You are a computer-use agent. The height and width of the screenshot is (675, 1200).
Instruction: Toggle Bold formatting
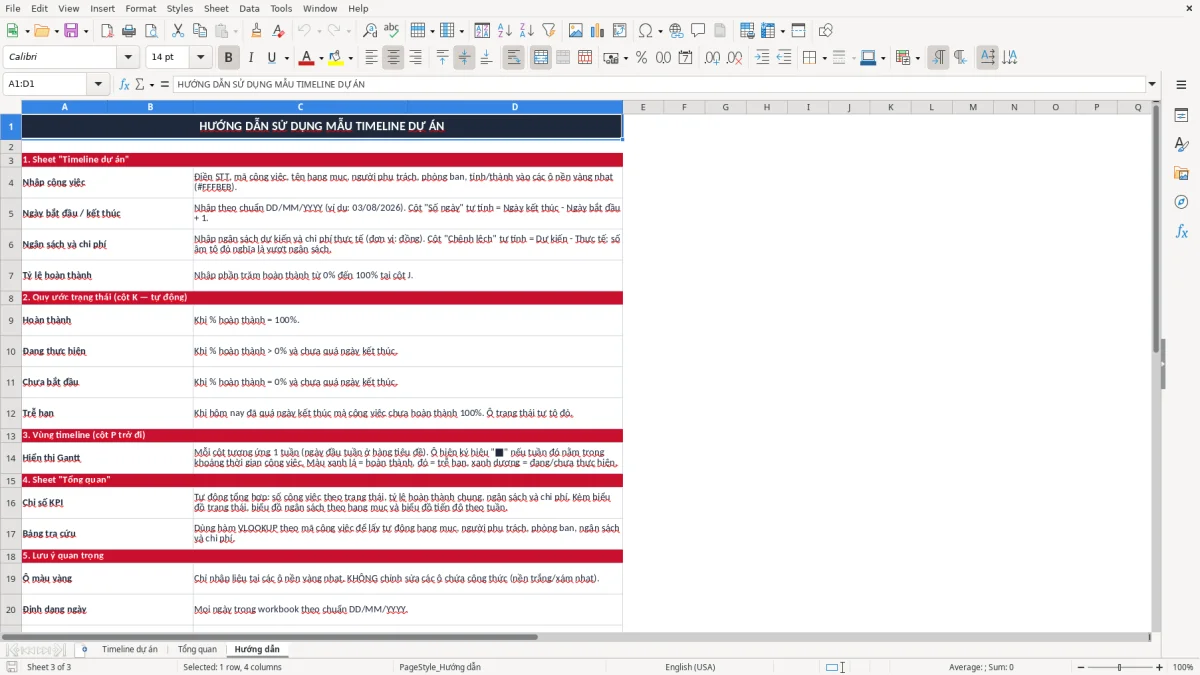(228, 58)
